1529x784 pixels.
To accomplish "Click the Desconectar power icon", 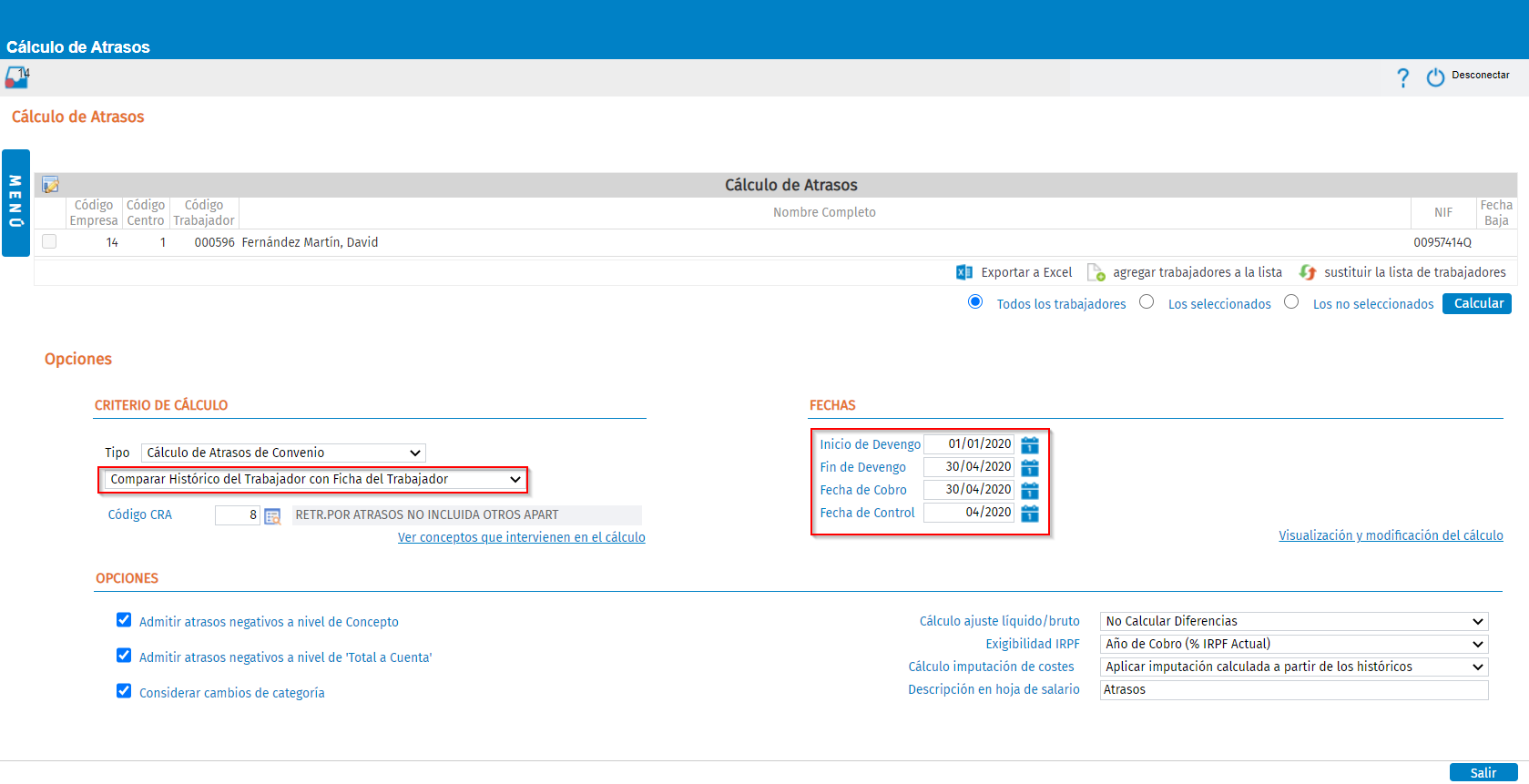I will (1435, 77).
